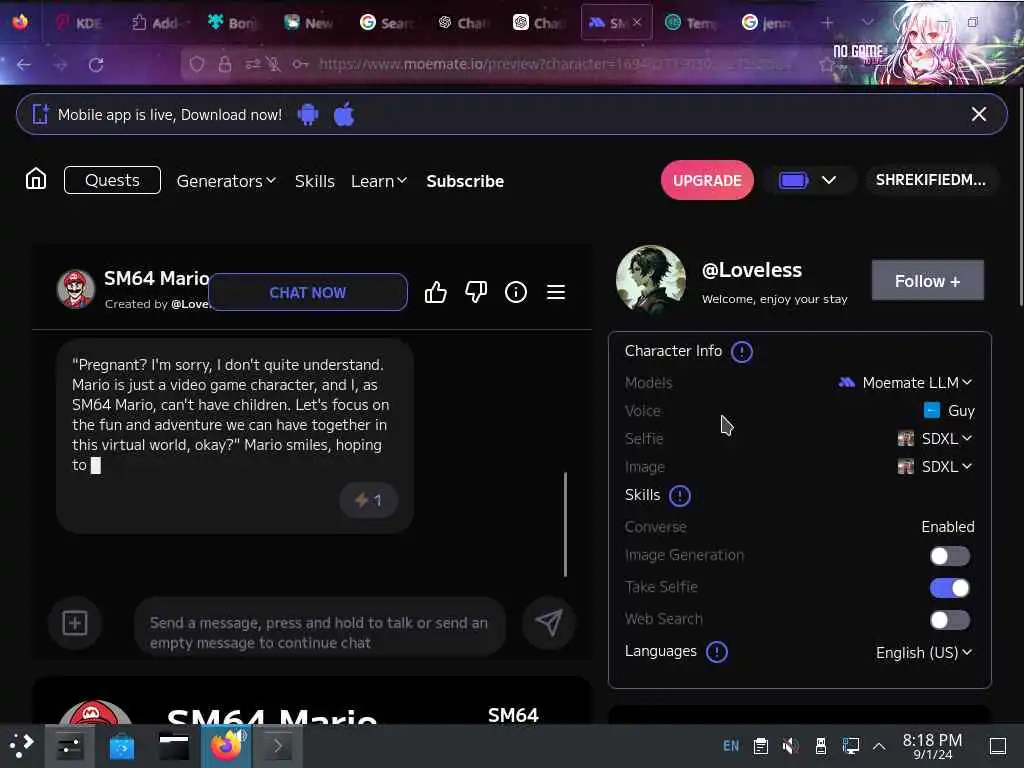Follow the @Loveless creator

coord(927,281)
